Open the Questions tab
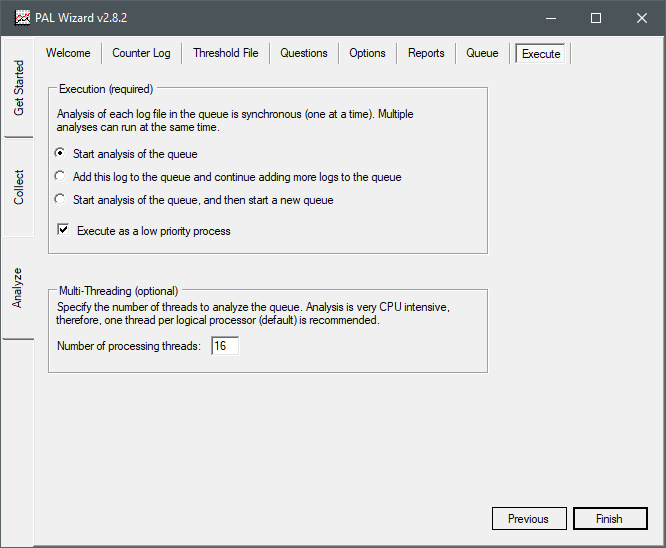Viewport: 666px width, 548px height. (x=304, y=53)
